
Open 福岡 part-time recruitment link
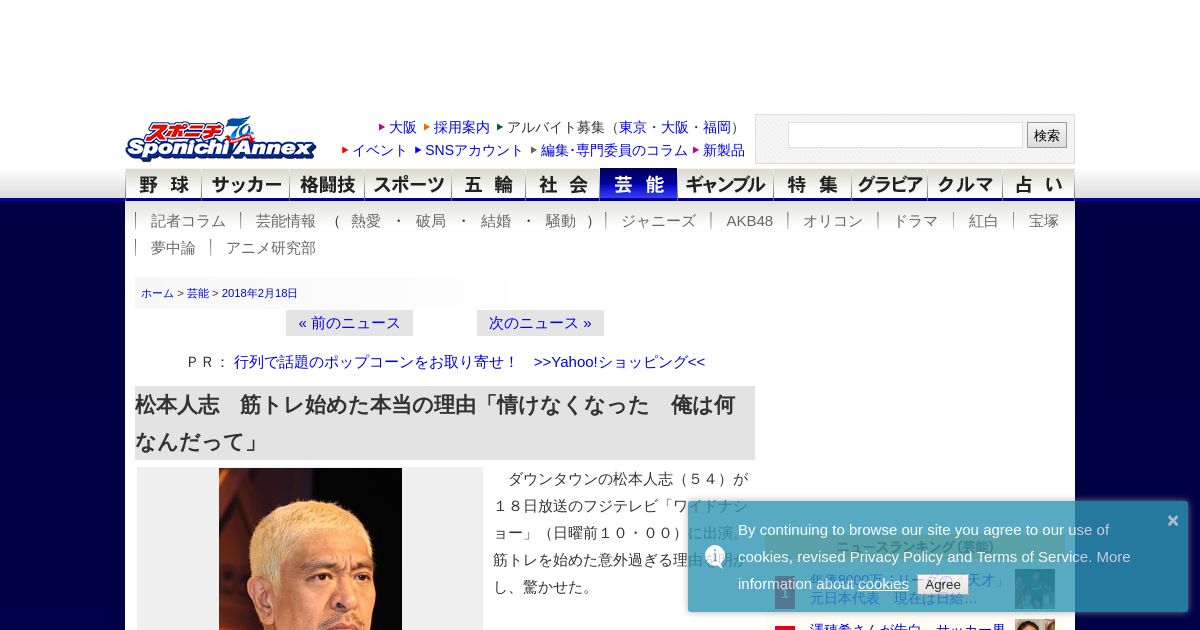pos(717,127)
